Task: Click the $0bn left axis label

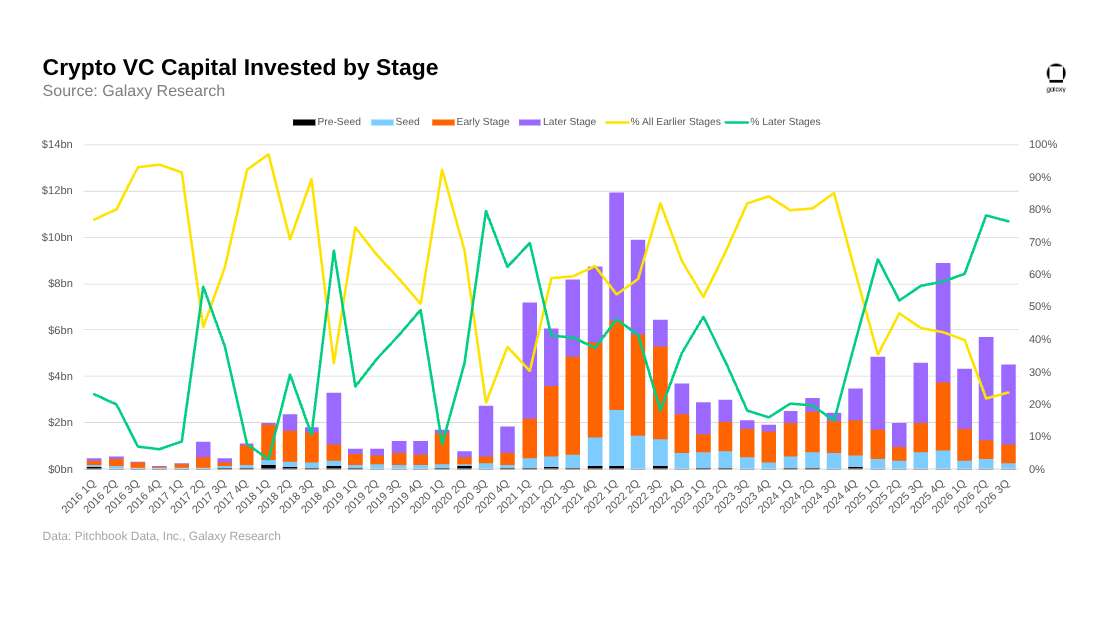Action: click(x=60, y=469)
